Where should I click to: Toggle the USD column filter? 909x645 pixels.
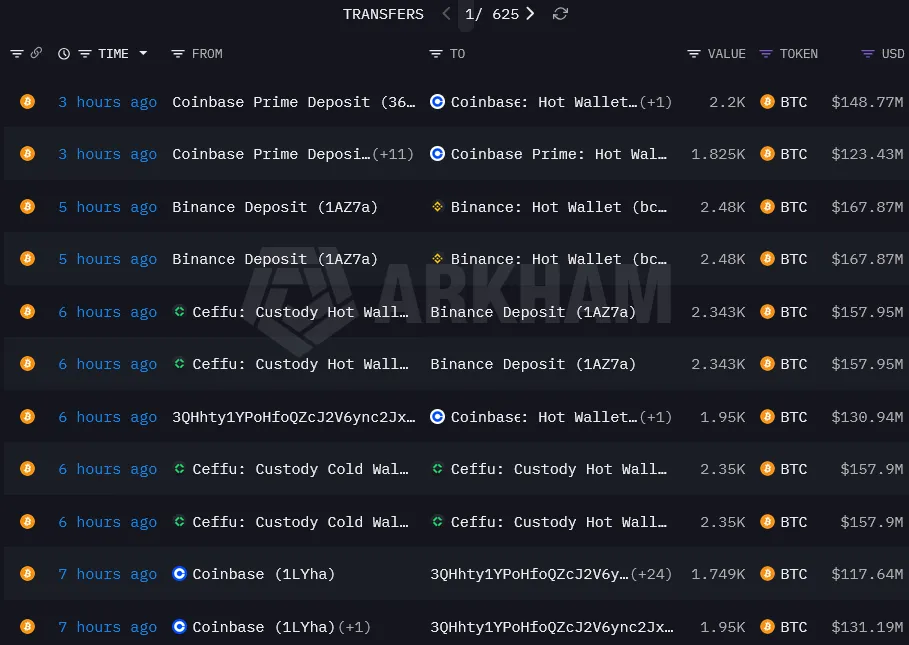(x=868, y=54)
